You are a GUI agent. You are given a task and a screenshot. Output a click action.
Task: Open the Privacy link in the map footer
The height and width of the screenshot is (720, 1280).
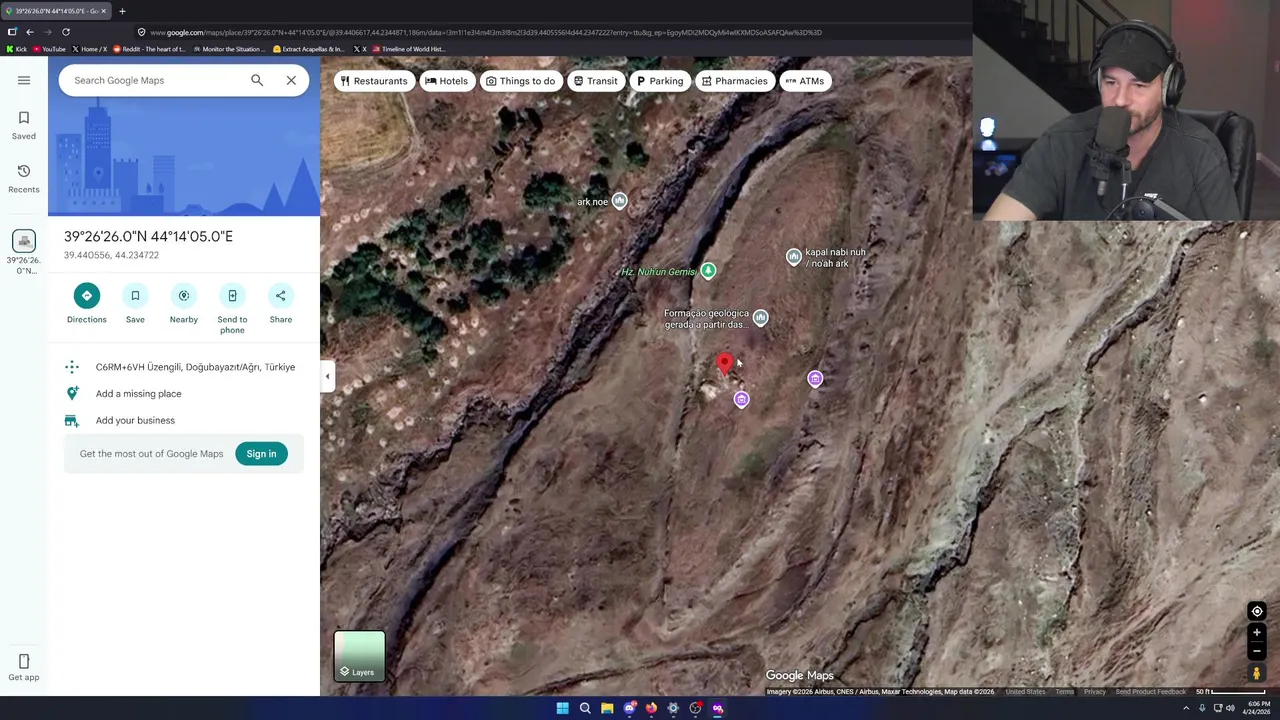(1094, 692)
